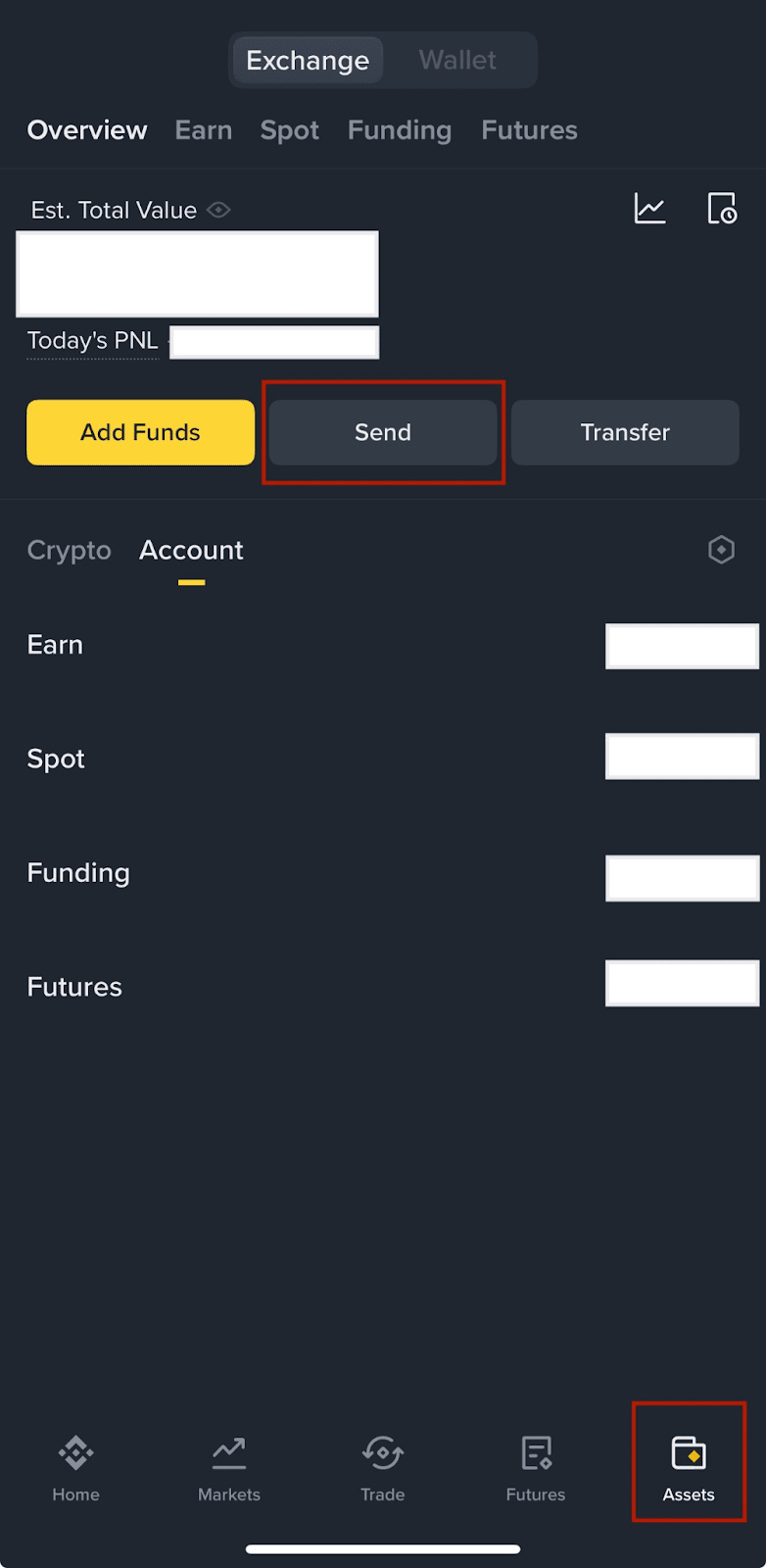Go to Home in bottom navigation

pyautogui.click(x=75, y=1467)
